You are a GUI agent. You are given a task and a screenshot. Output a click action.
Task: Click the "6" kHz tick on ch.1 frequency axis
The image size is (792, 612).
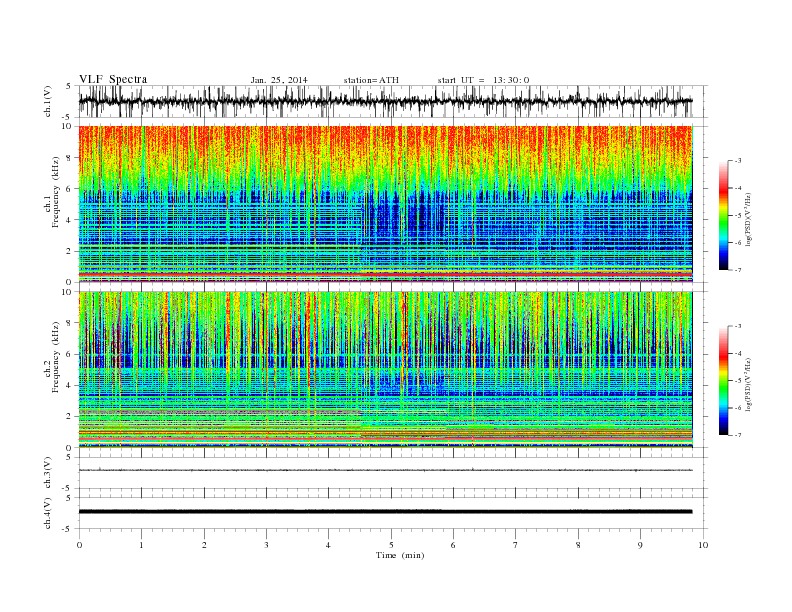[70, 188]
